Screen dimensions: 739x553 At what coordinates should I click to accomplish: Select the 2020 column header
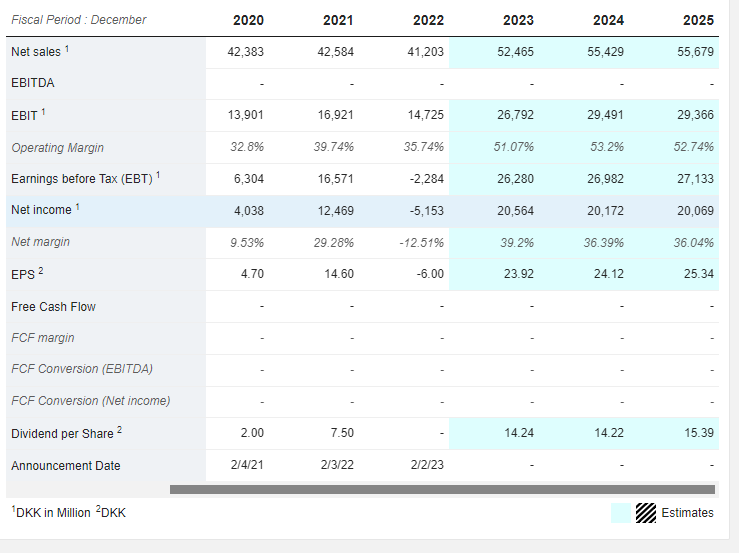(248, 20)
